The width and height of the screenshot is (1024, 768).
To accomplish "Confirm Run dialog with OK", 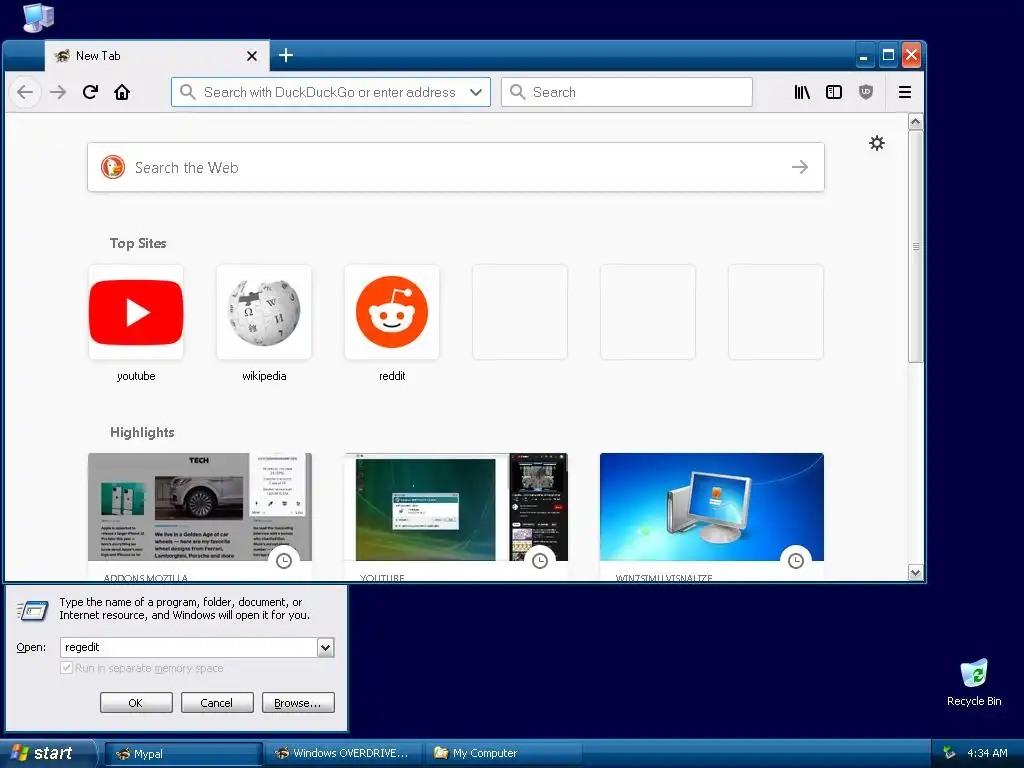I will 136,703.
